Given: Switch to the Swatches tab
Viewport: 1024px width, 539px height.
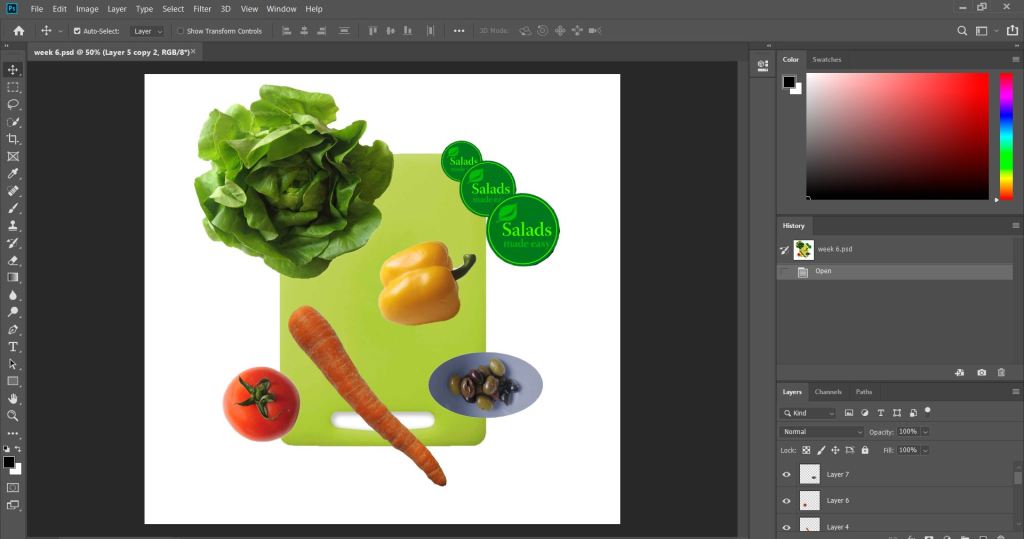Looking at the screenshot, I should pos(826,60).
